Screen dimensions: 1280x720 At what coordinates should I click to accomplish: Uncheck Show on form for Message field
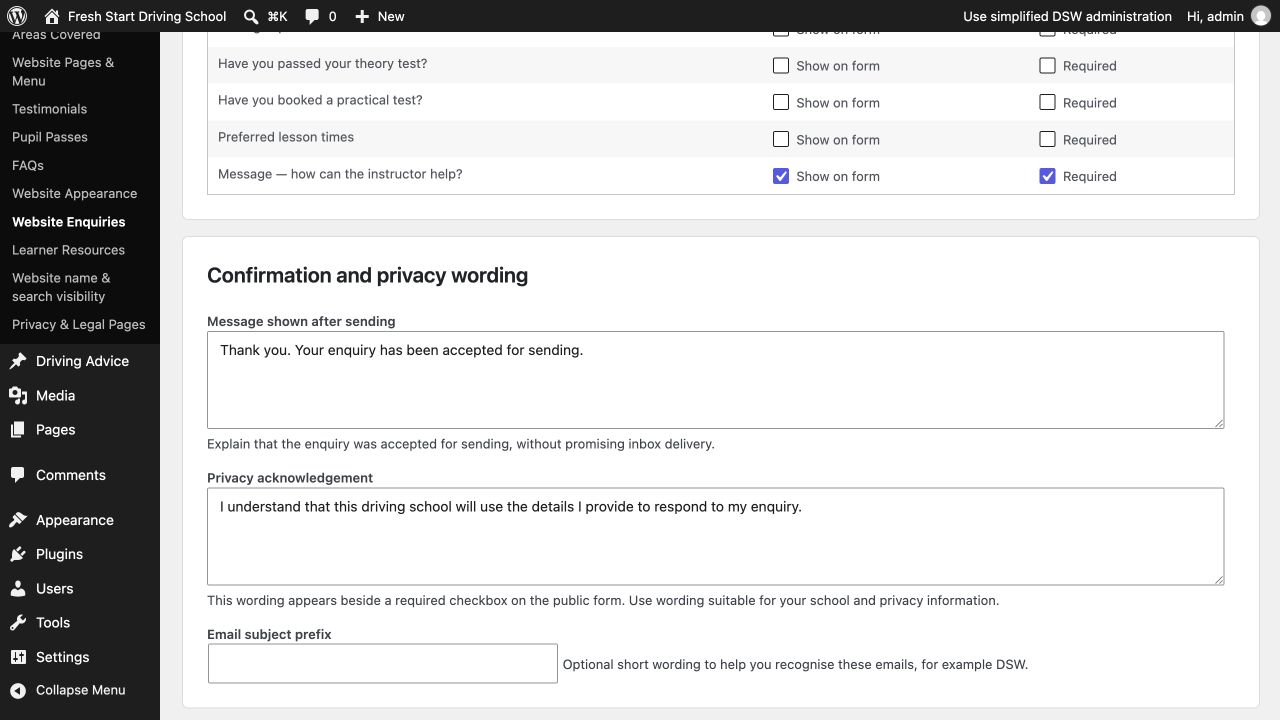click(781, 176)
